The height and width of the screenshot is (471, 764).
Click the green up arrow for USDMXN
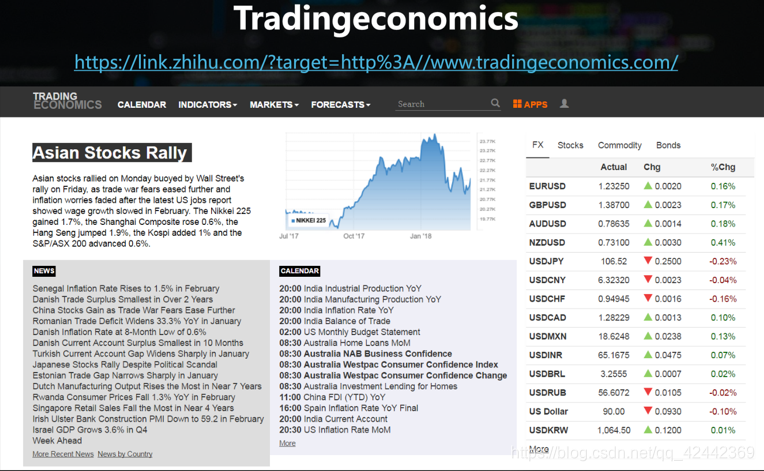pyautogui.click(x=648, y=336)
